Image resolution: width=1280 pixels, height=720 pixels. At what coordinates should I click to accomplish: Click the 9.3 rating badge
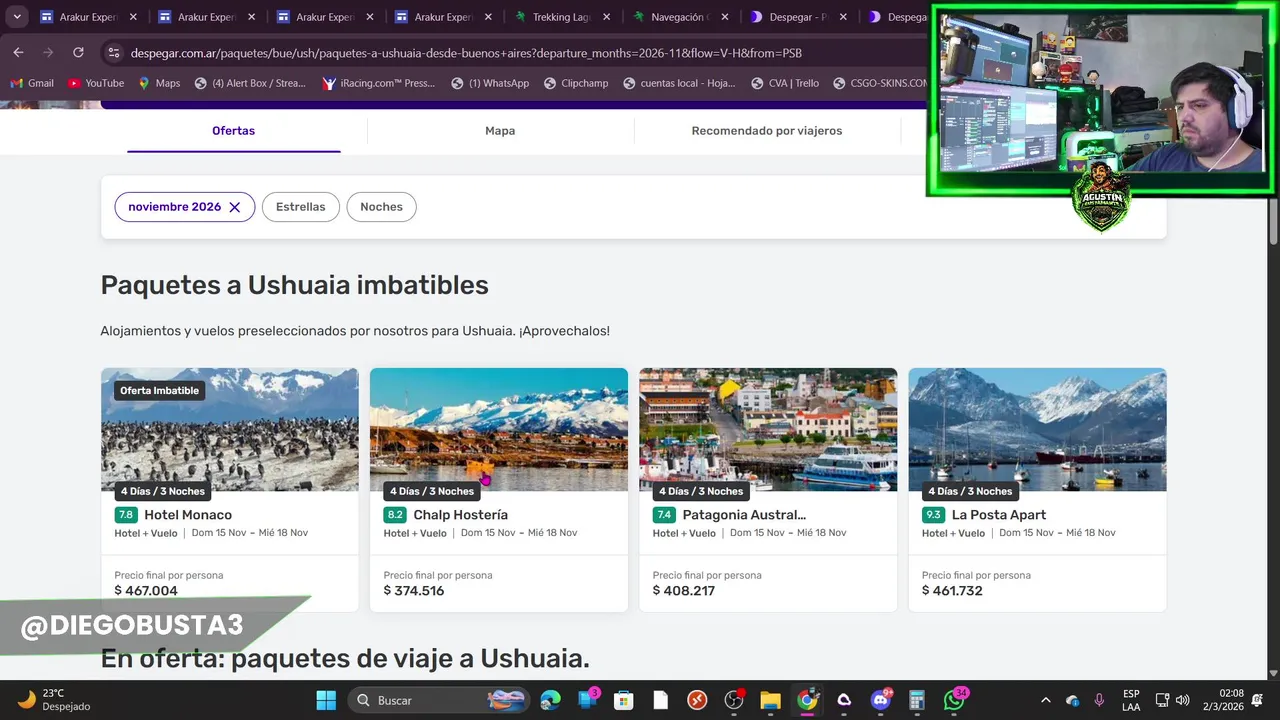(x=933, y=515)
